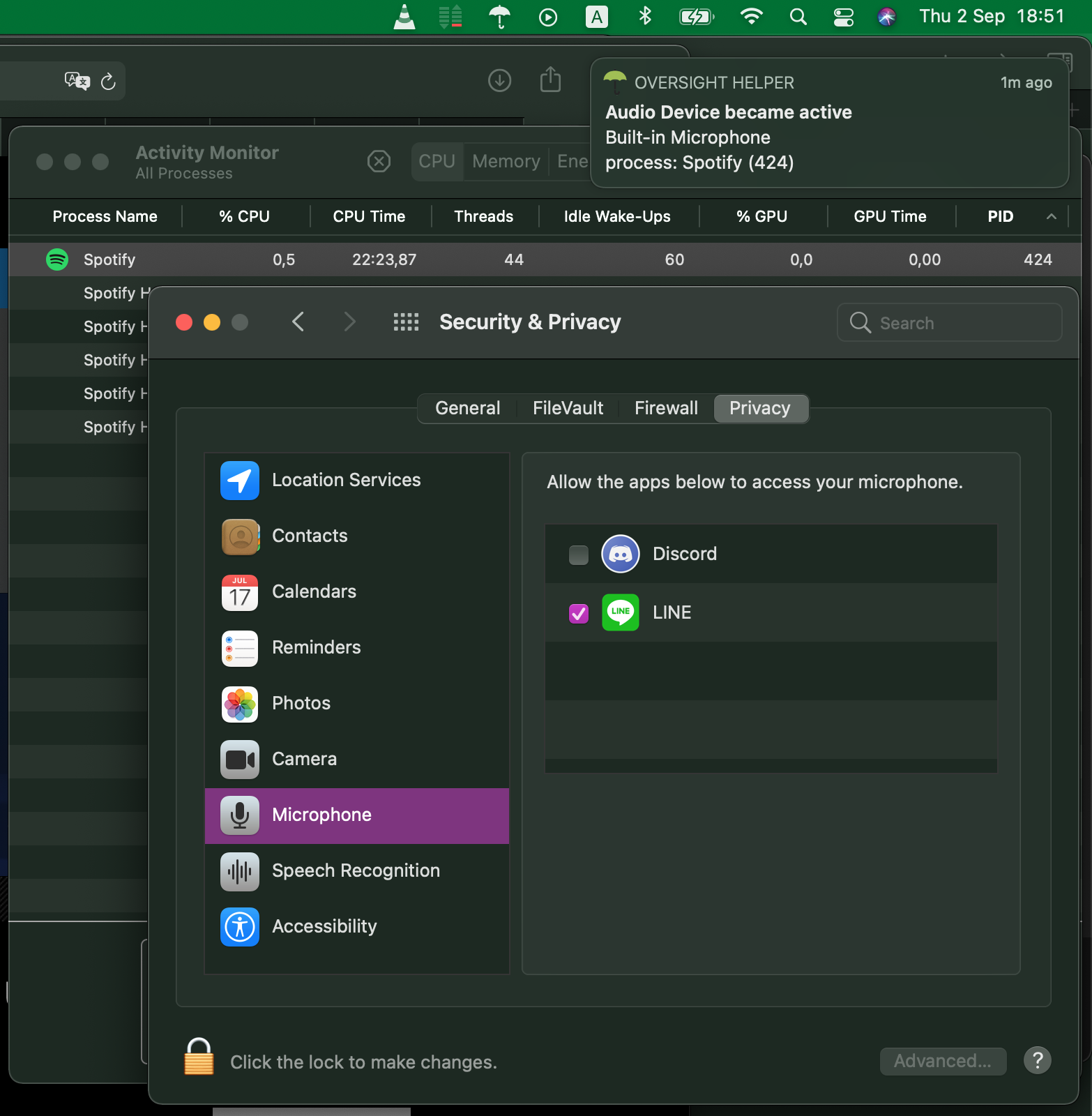
Task: Open the Firewall tab
Action: coord(666,408)
